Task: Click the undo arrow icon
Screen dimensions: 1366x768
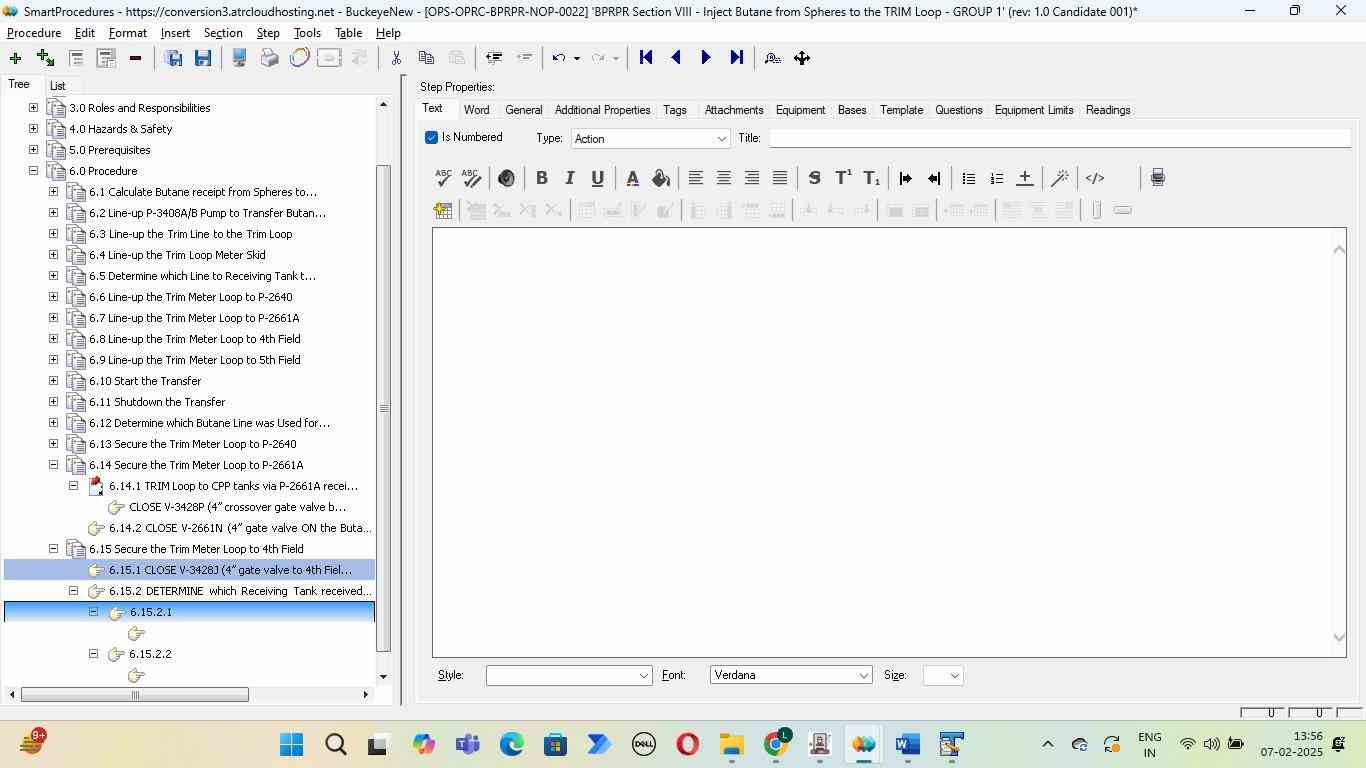Action: (x=559, y=58)
